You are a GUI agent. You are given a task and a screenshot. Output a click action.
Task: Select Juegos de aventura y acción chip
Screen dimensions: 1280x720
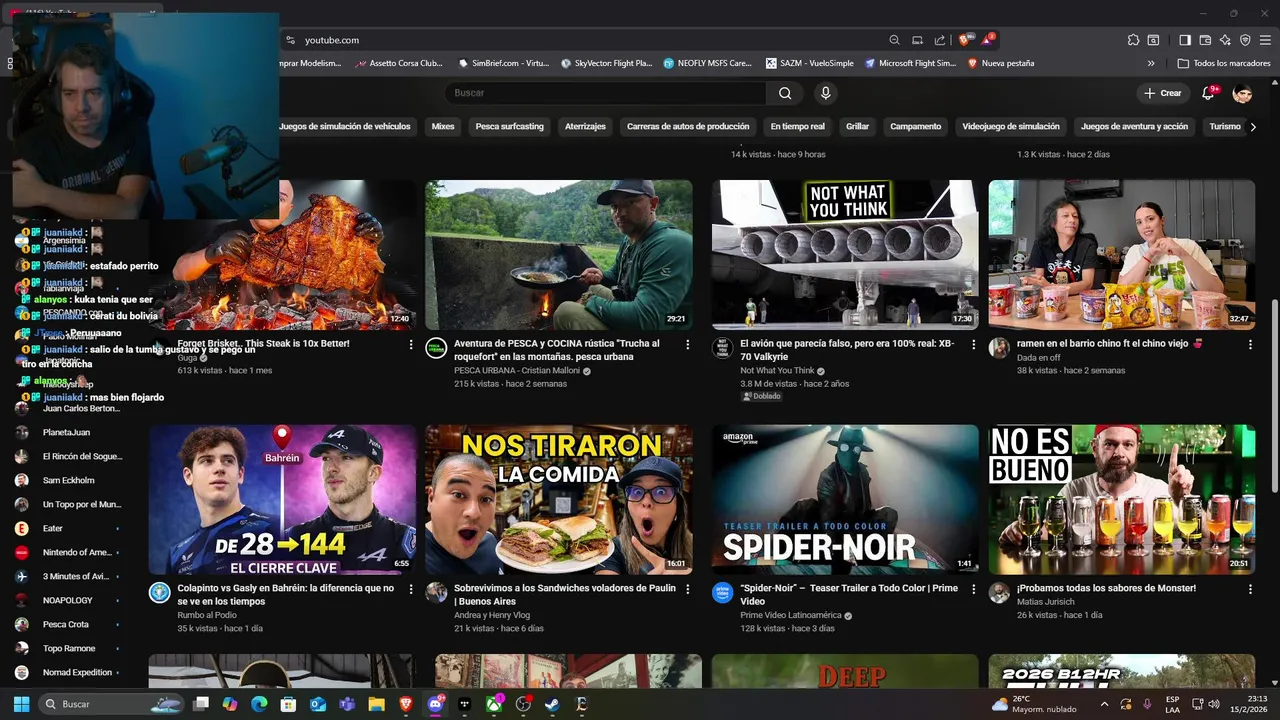pyautogui.click(x=1134, y=127)
